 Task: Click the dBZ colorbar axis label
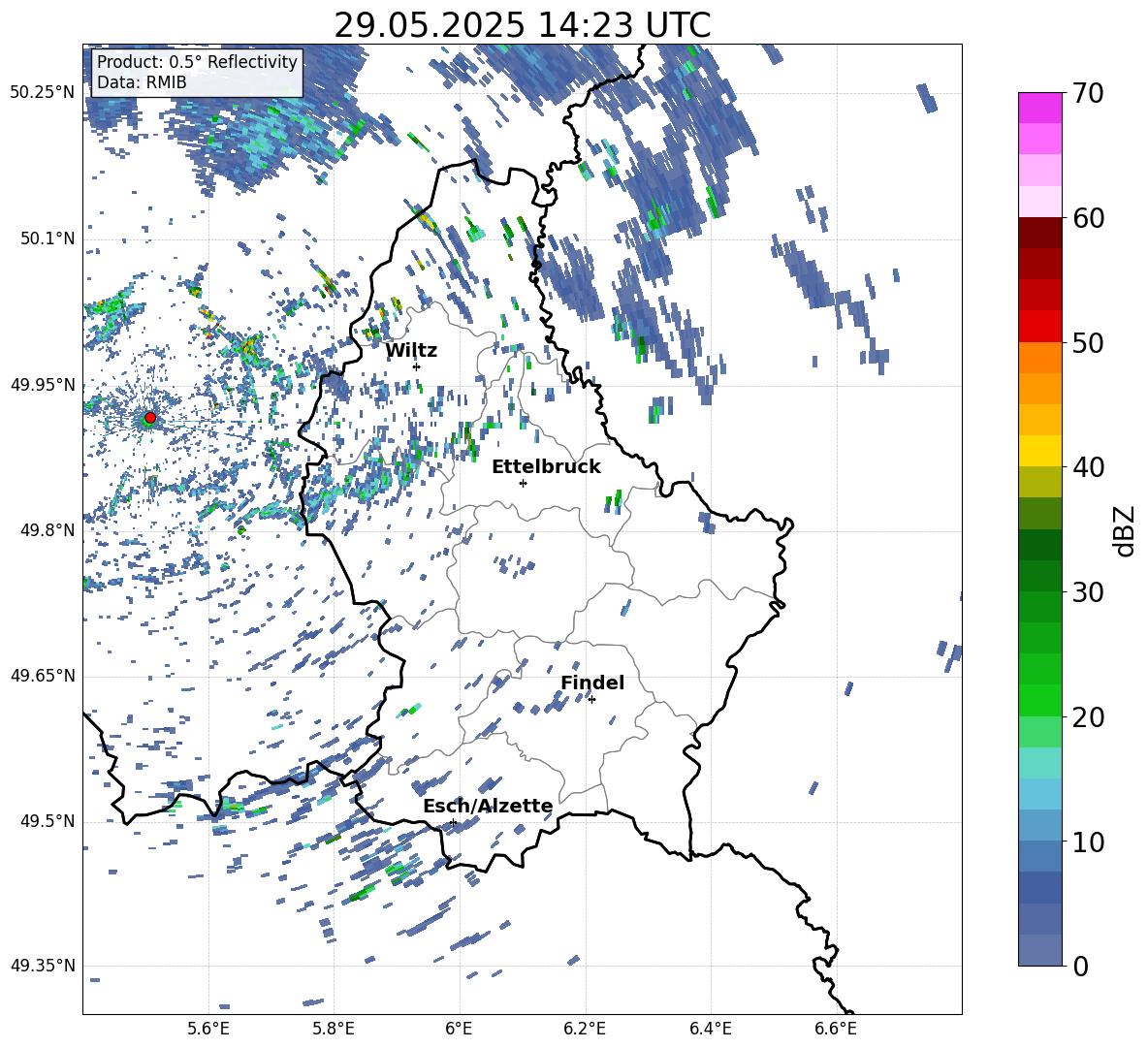tap(1126, 530)
